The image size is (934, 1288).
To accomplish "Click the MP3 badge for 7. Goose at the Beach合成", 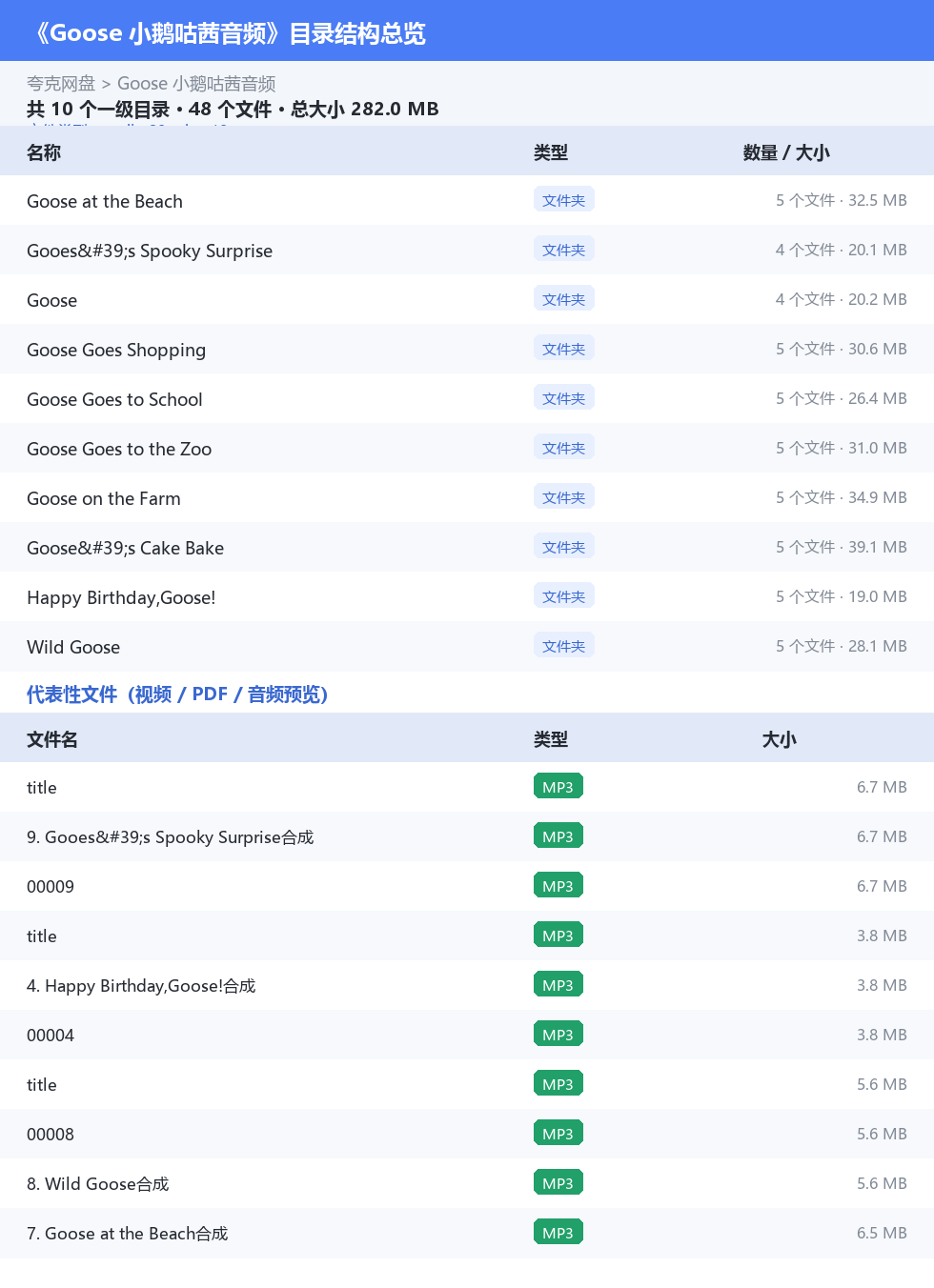I will (558, 1232).
